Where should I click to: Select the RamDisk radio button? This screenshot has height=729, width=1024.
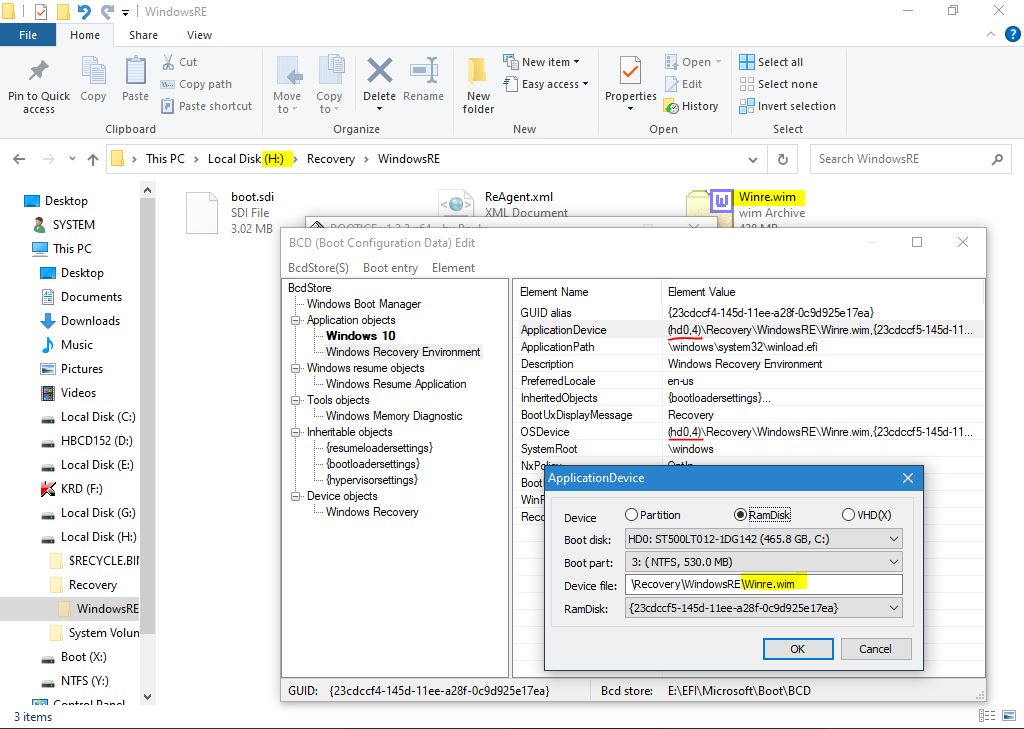(740, 515)
